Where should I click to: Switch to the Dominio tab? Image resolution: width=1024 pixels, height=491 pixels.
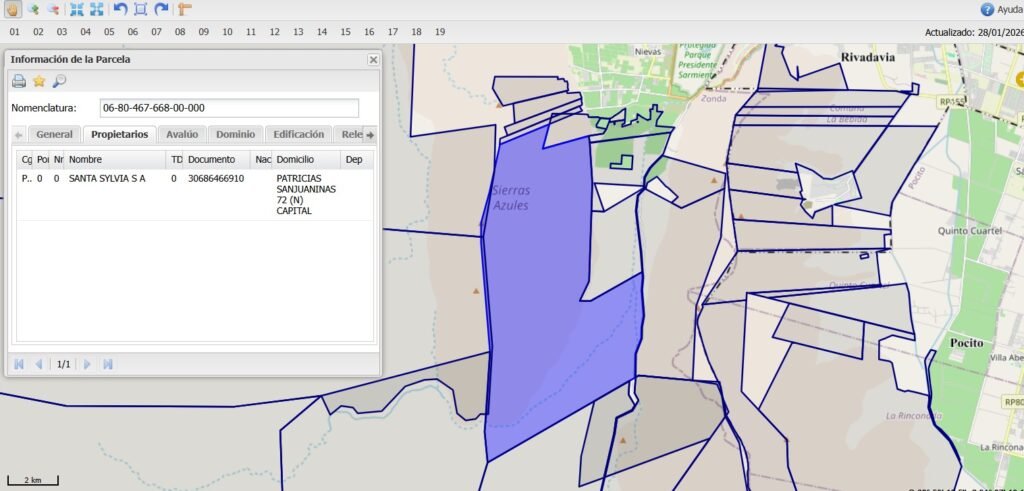235,134
